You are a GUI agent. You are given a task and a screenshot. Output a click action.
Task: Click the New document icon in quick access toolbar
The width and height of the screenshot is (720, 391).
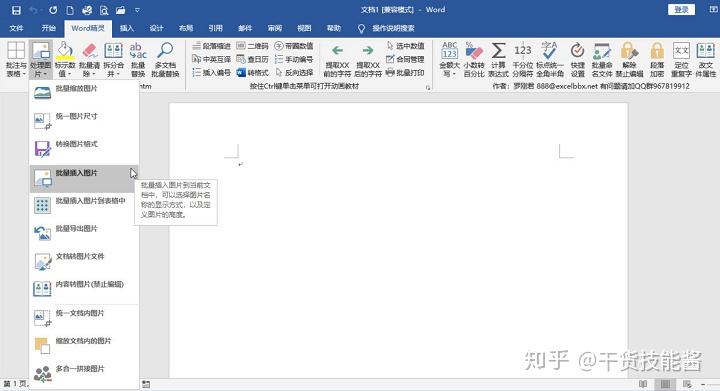click(70, 10)
